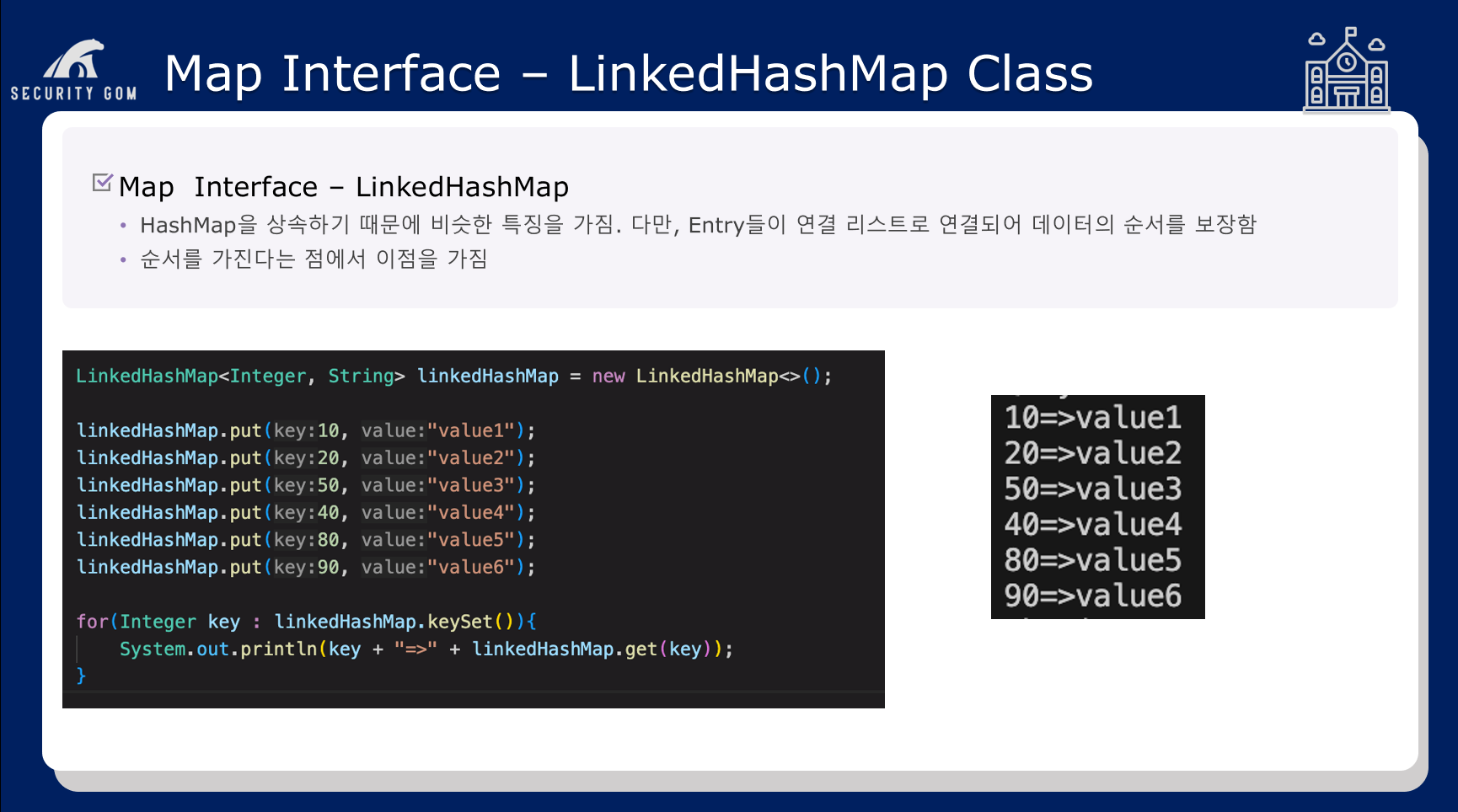Click the bullet line beginning 'HashMap을 상속하기'
Screen dimensions: 1458x812
(x=698, y=225)
